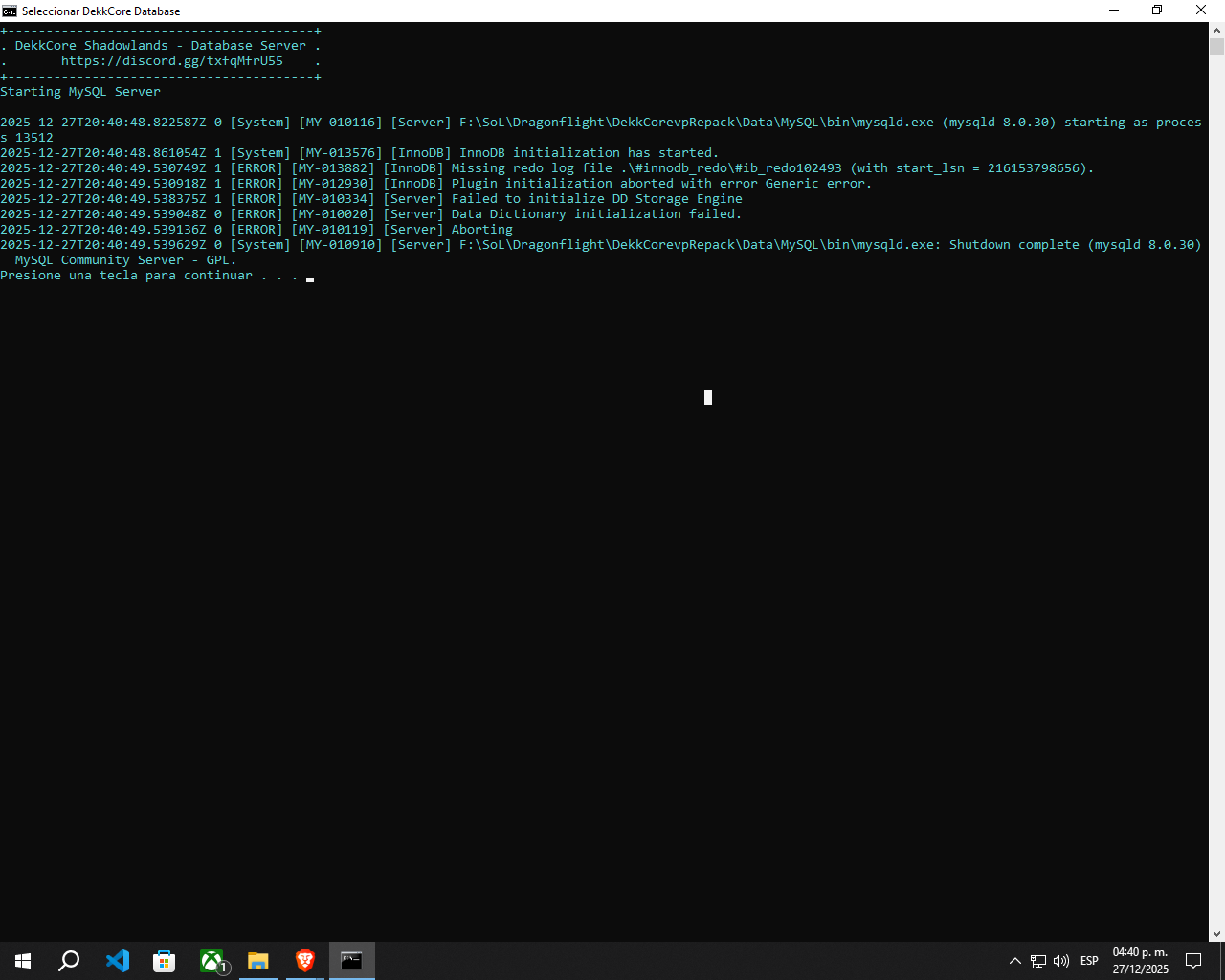Open the clock and calendar flyout
The width and height of the screenshot is (1225, 980).
click(x=1140, y=961)
